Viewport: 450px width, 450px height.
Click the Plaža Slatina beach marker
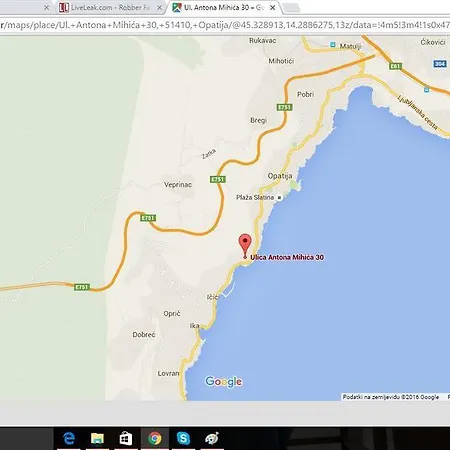(279, 198)
